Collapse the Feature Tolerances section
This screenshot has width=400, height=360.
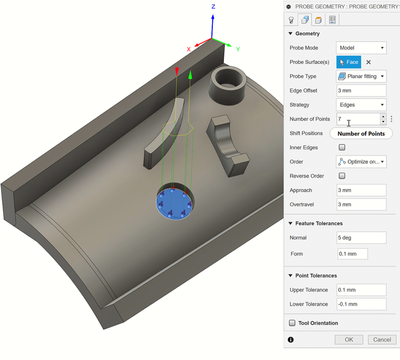290,223
